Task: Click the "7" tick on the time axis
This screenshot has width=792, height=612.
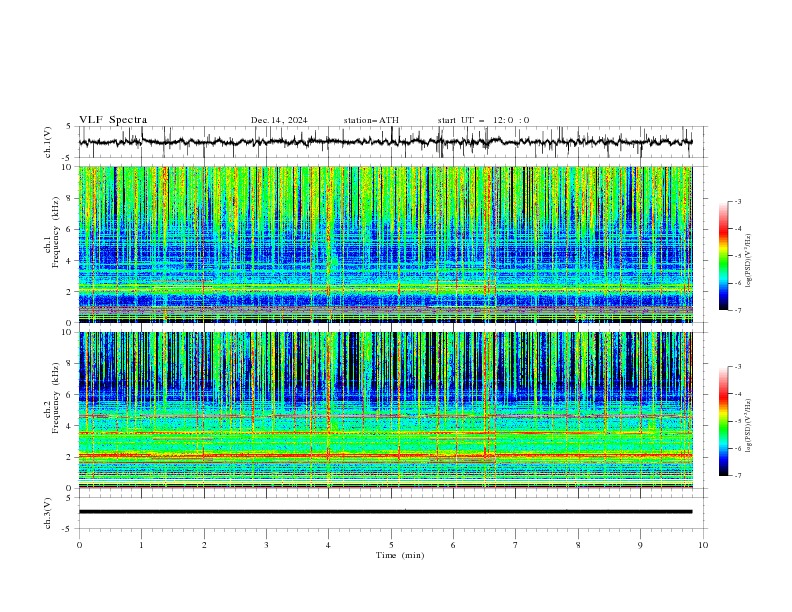Action: [x=516, y=545]
